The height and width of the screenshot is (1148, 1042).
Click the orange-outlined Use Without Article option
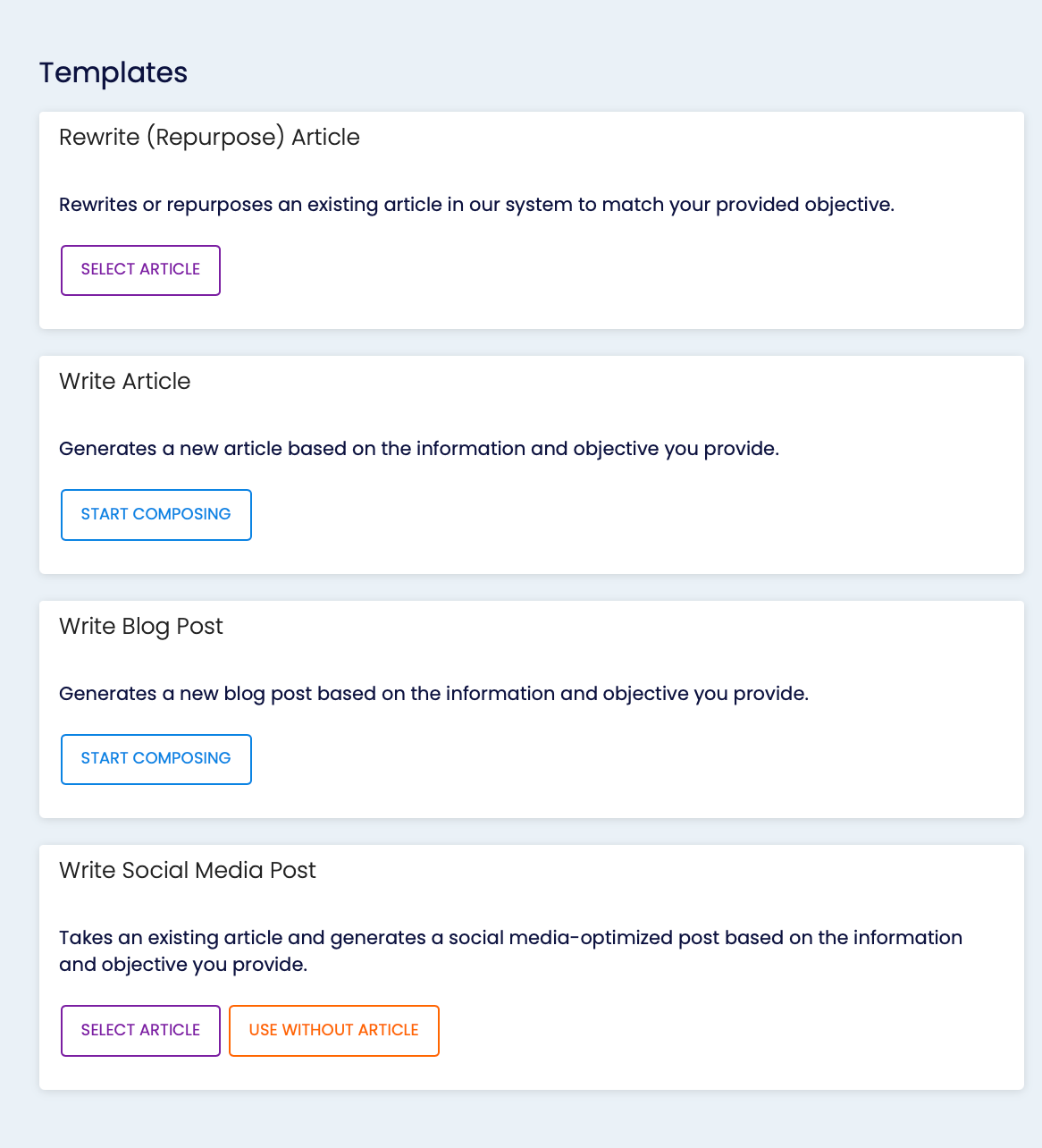334,1031
